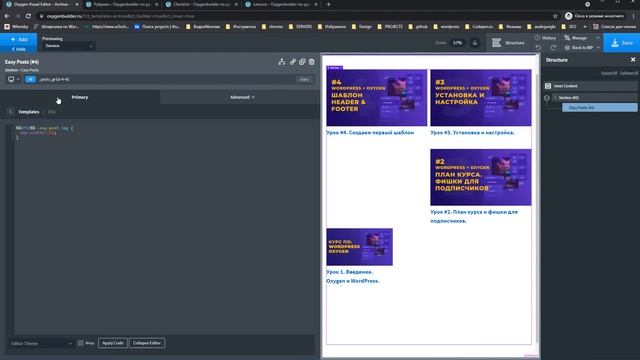The width and height of the screenshot is (640, 360).
Task: Click Collapse All in Structure panel
Action: [x=629, y=73]
